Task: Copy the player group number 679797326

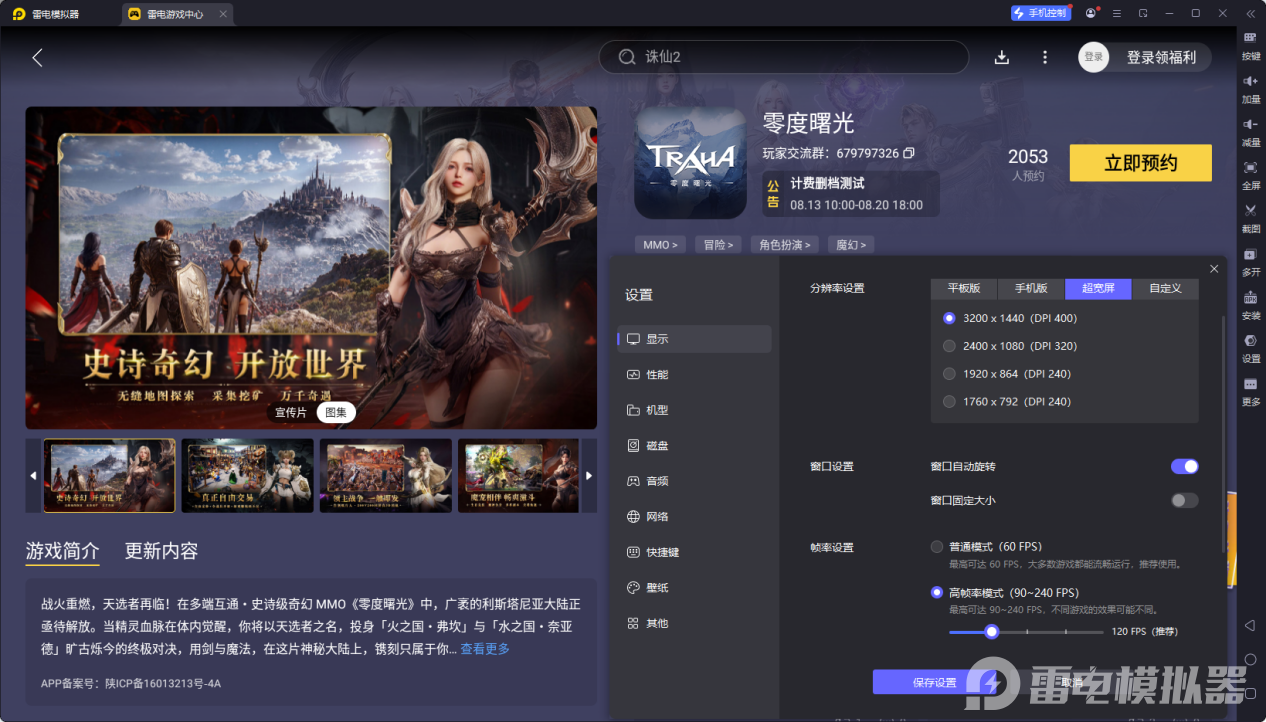Action: [909, 153]
